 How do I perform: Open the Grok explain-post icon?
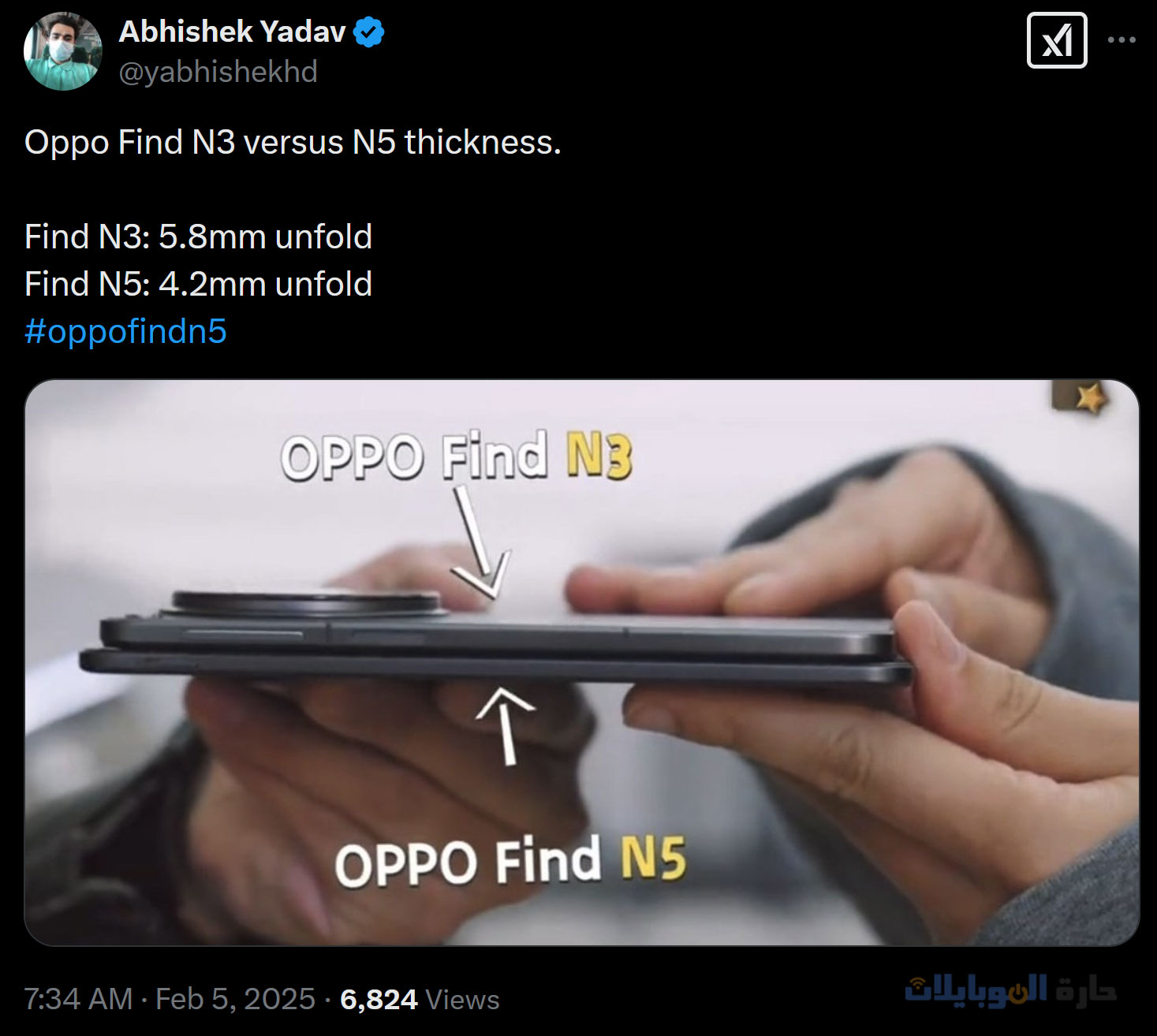1057,40
